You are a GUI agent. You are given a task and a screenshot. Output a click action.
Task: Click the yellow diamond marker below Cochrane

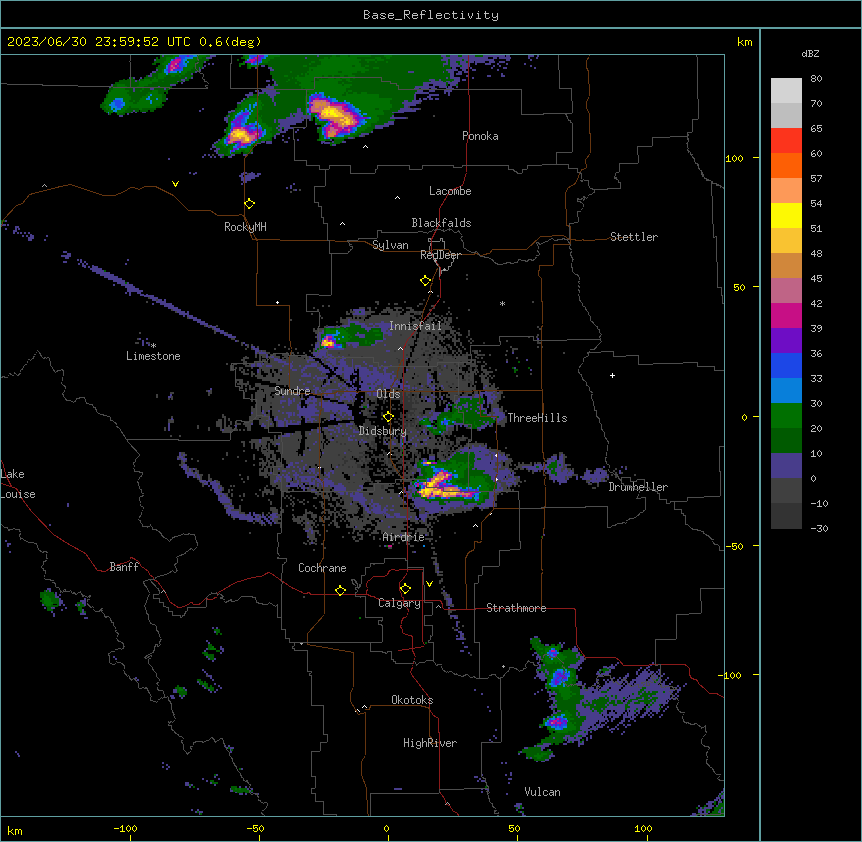tap(340, 590)
